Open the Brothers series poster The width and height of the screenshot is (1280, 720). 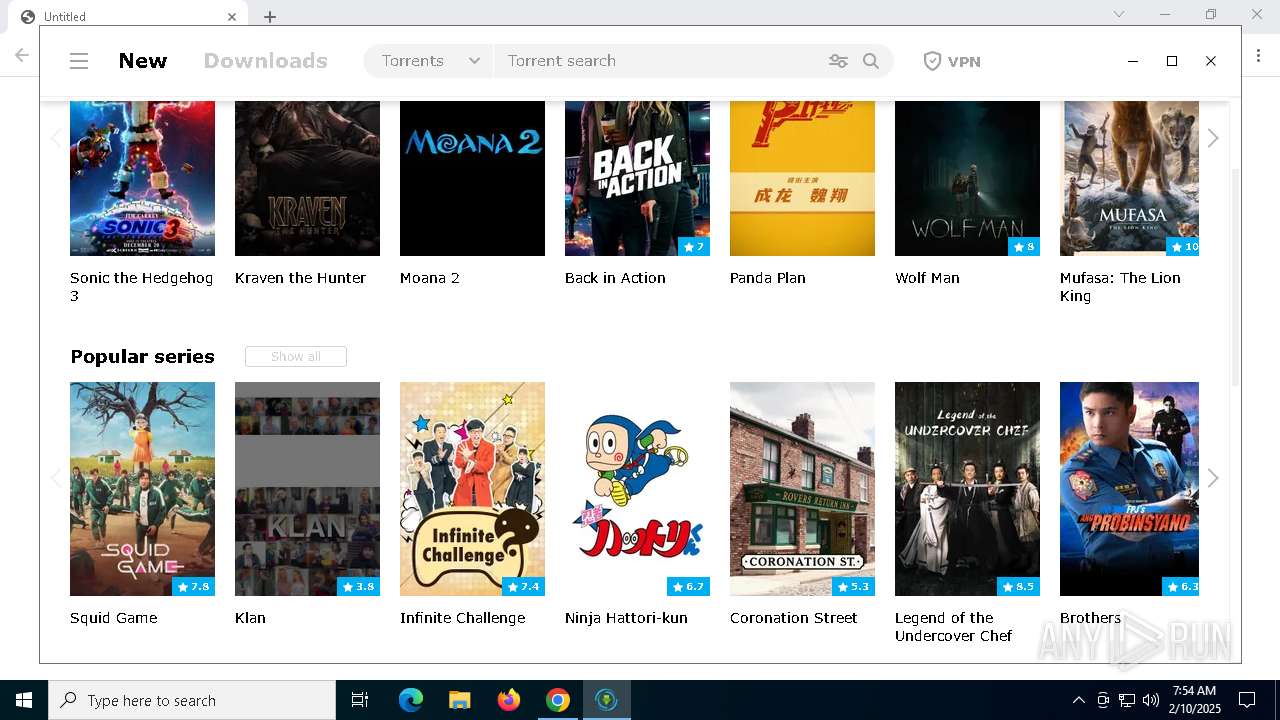tap(1129, 489)
